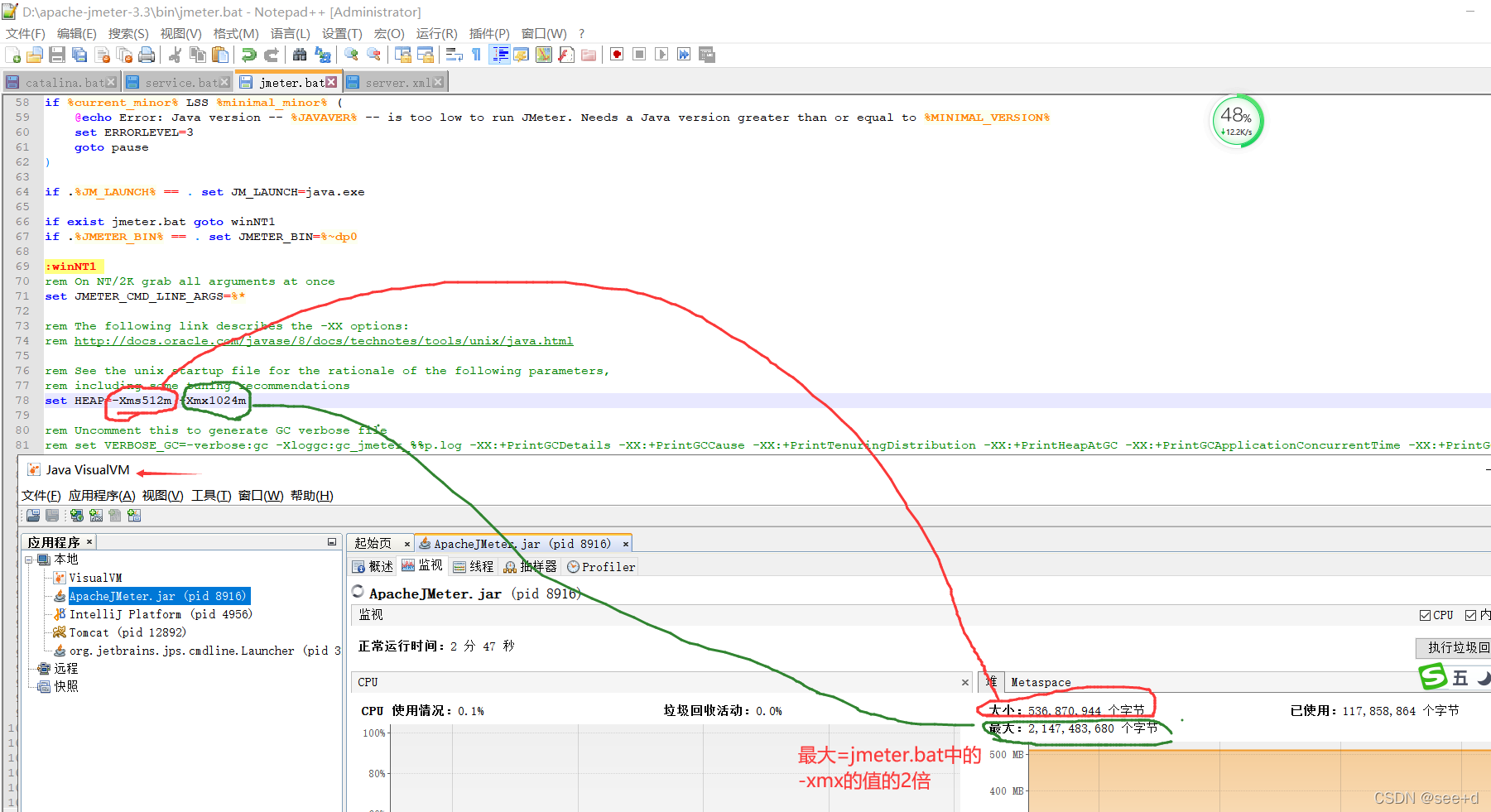
Task: Click the 48% circular progress indicator
Action: click(1236, 121)
